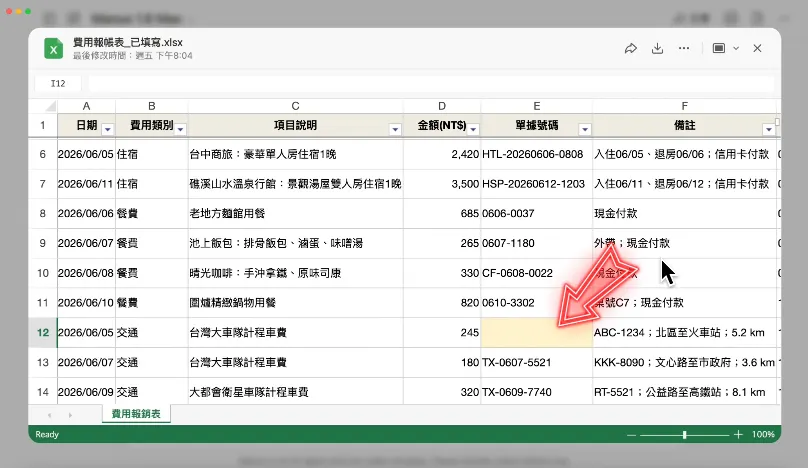Click cell HSP-20260612-1203

point(536,184)
